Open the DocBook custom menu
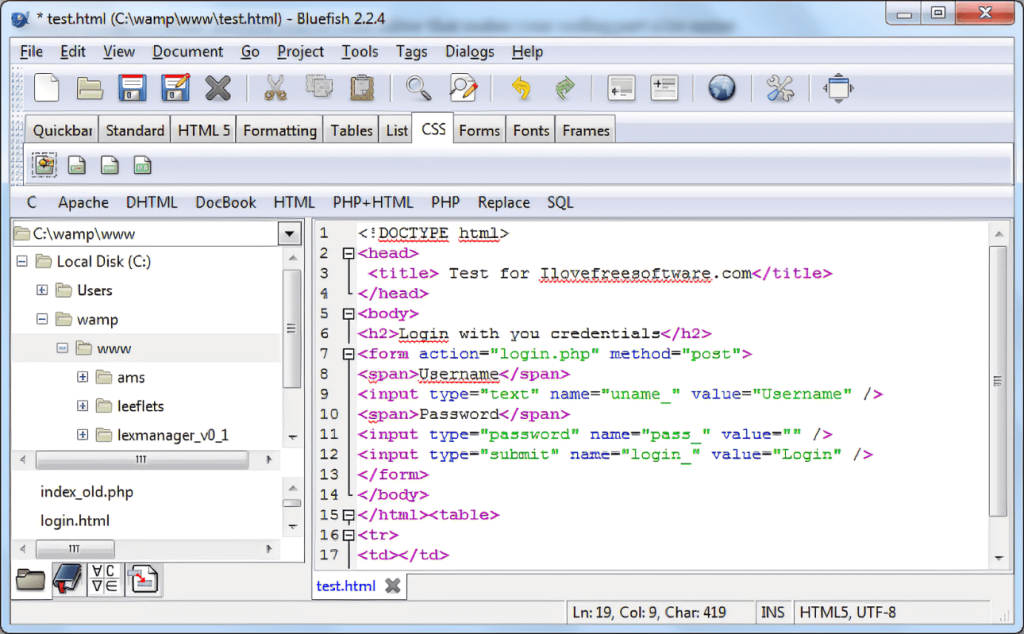Viewport: 1024px width, 634px height. tap(225, 202)
